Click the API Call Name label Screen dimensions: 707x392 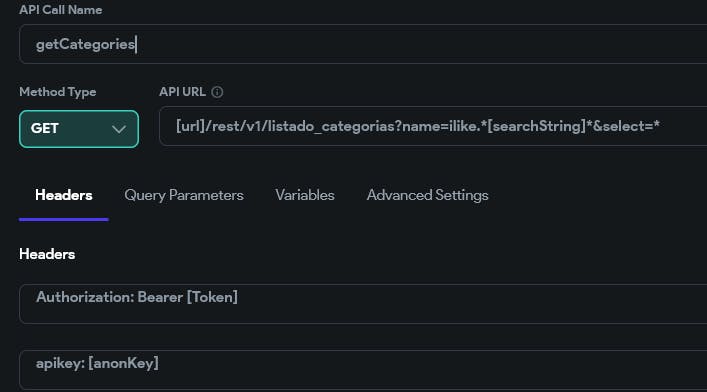pos(60,10)
